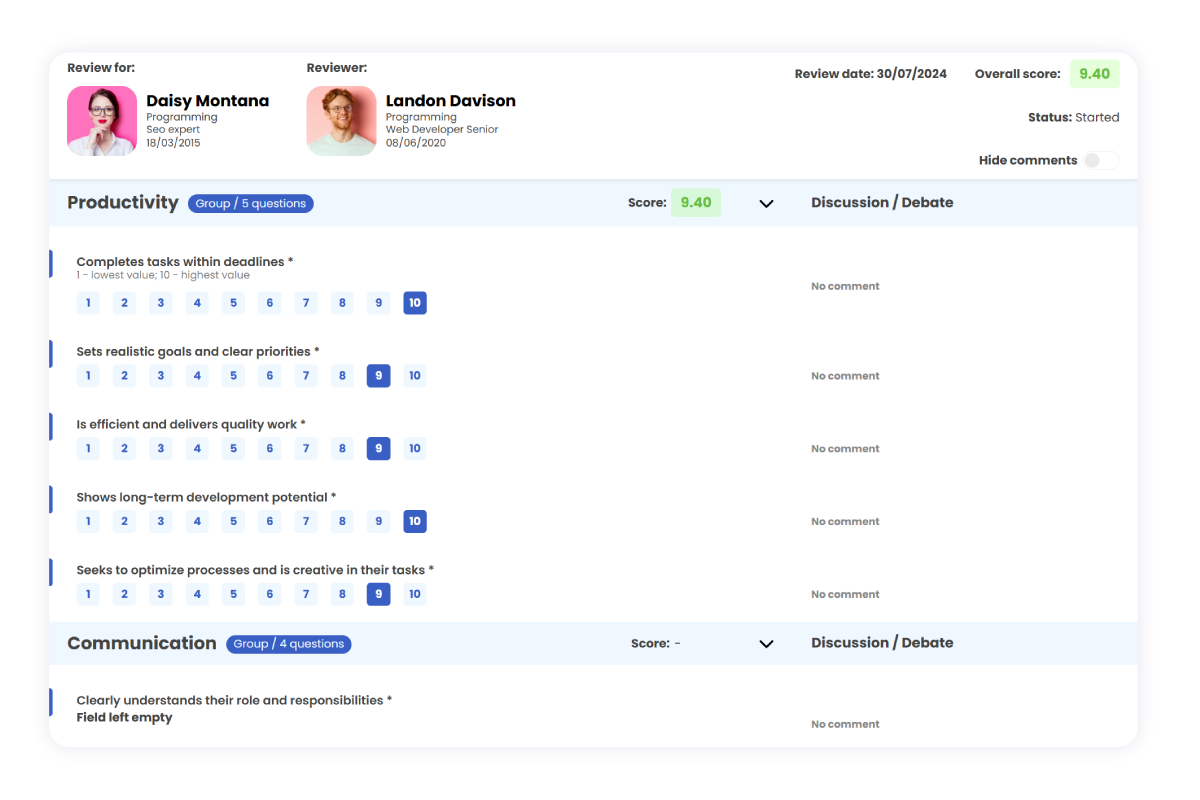
Task: Select rating 10 for 'Shows long-term development potential'
Action: click(415, 521)
